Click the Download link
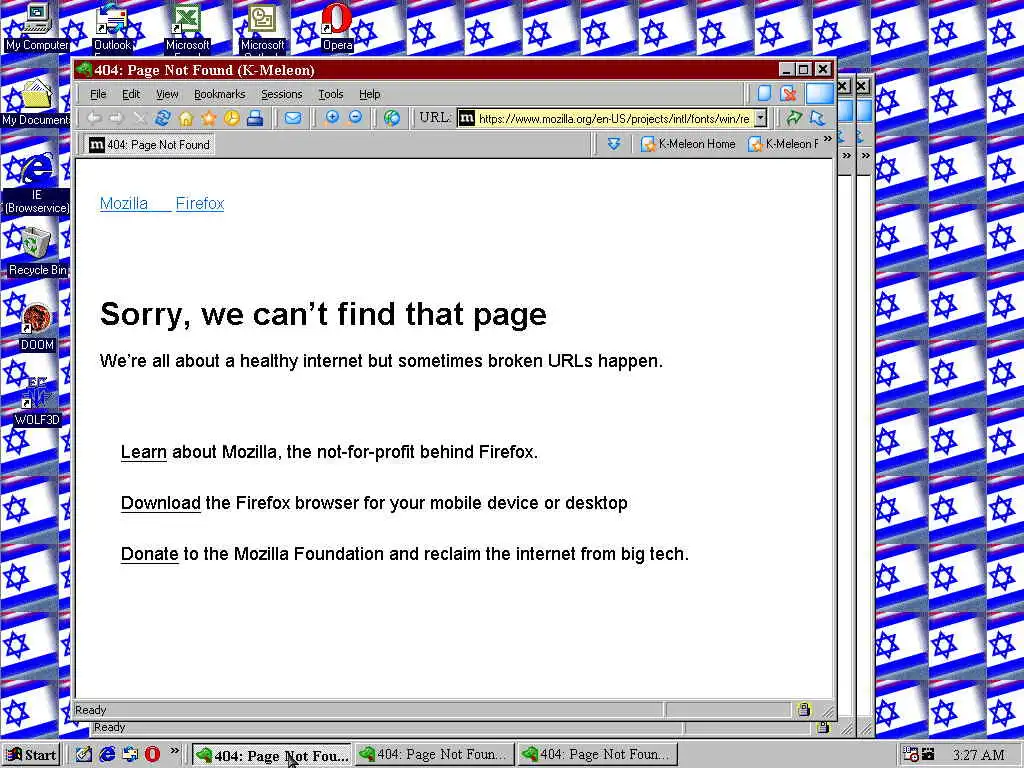Viewport: 1024px width, 768px height. point(161,503)
